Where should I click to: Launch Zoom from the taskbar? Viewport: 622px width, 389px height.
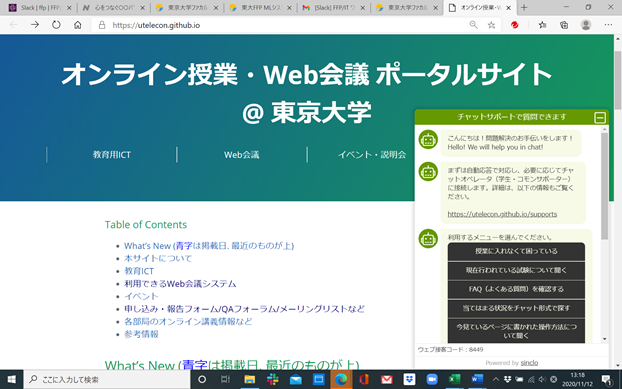point(432,379)
